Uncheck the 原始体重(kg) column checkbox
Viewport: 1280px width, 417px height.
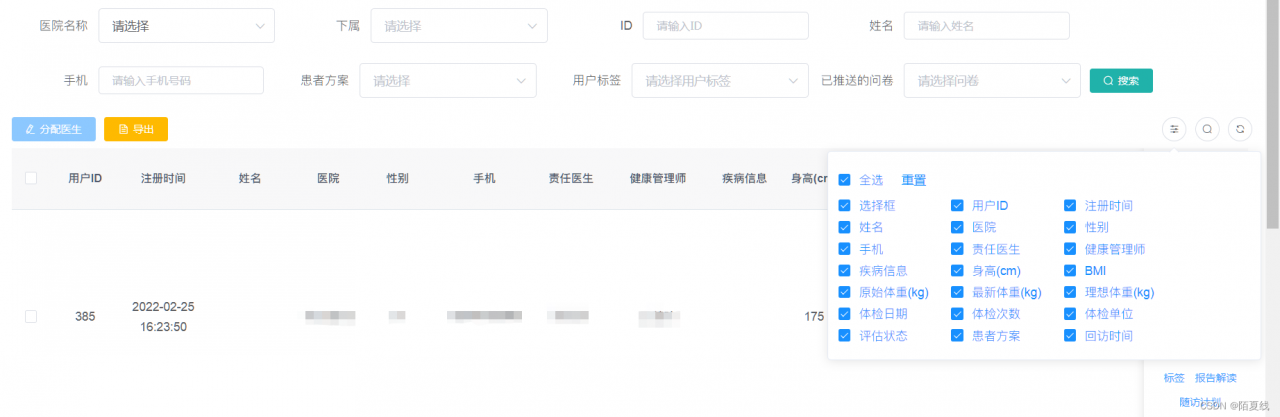click(x=845, y=293)
